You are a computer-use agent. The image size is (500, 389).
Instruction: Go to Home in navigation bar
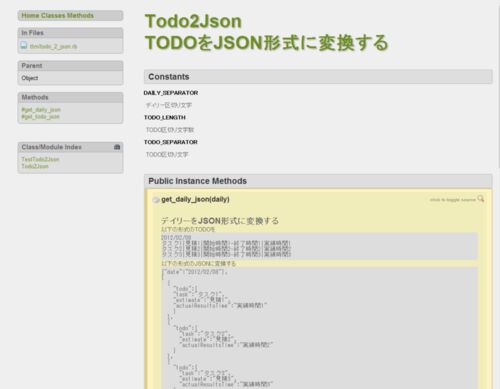coord(30,16)
